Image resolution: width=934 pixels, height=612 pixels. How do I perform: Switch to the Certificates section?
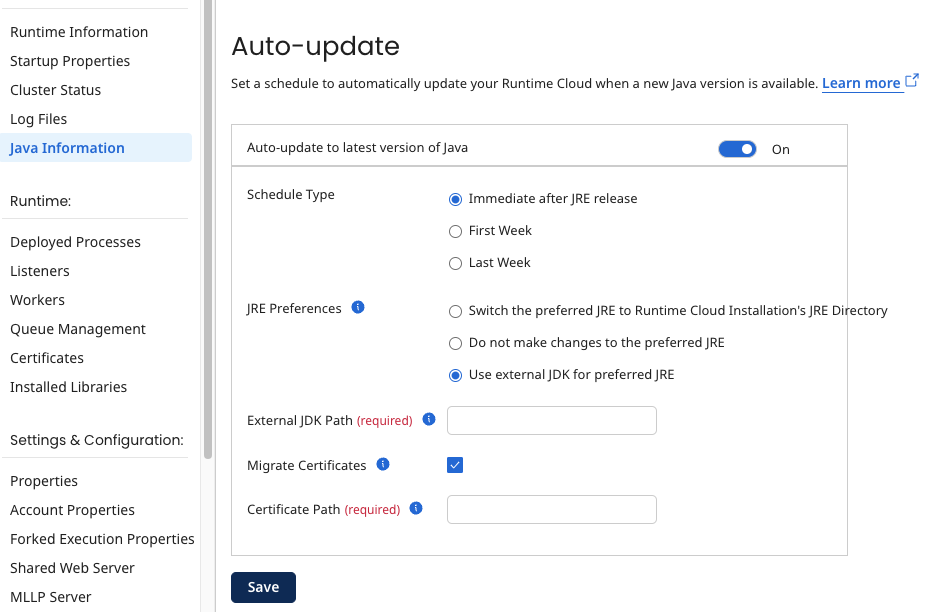46,357
